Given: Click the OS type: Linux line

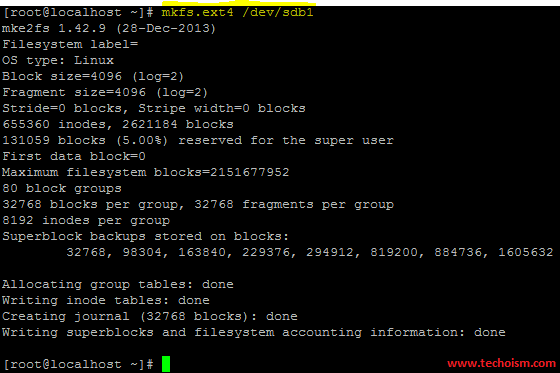Looking at the screenshot, I should 58,60.
